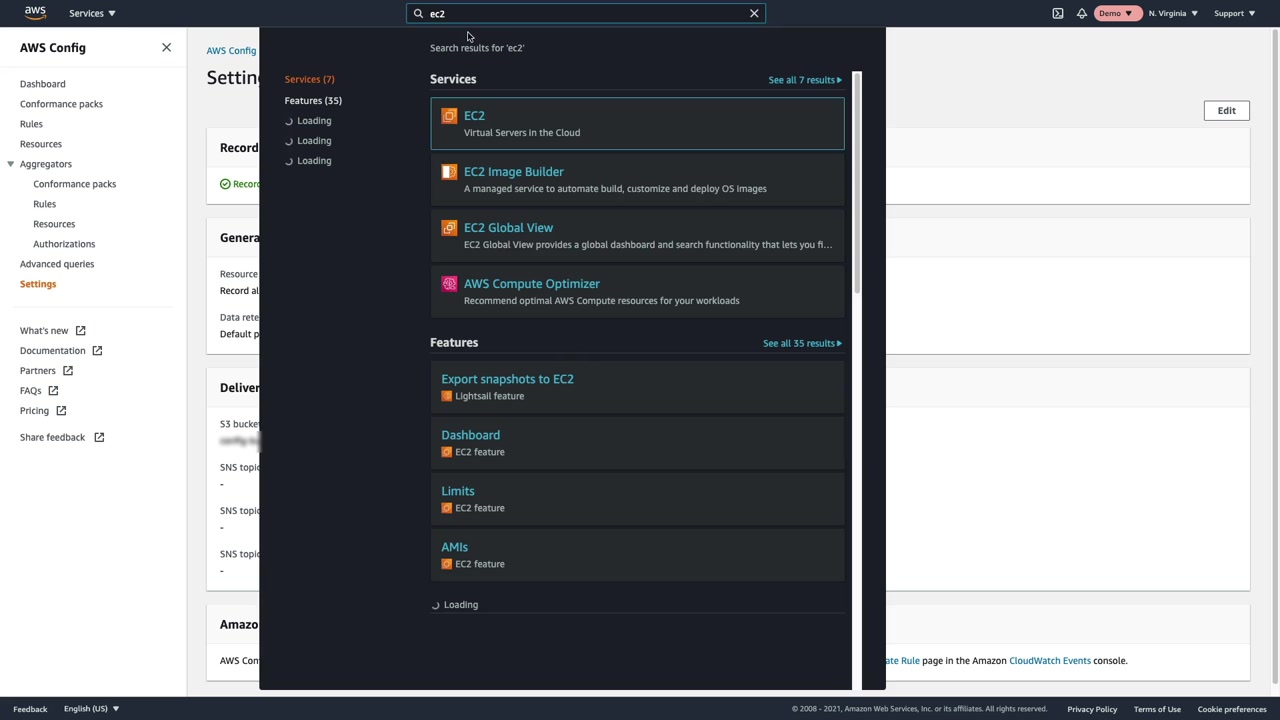Select Settings in the sidebar

tap(38, 284)
